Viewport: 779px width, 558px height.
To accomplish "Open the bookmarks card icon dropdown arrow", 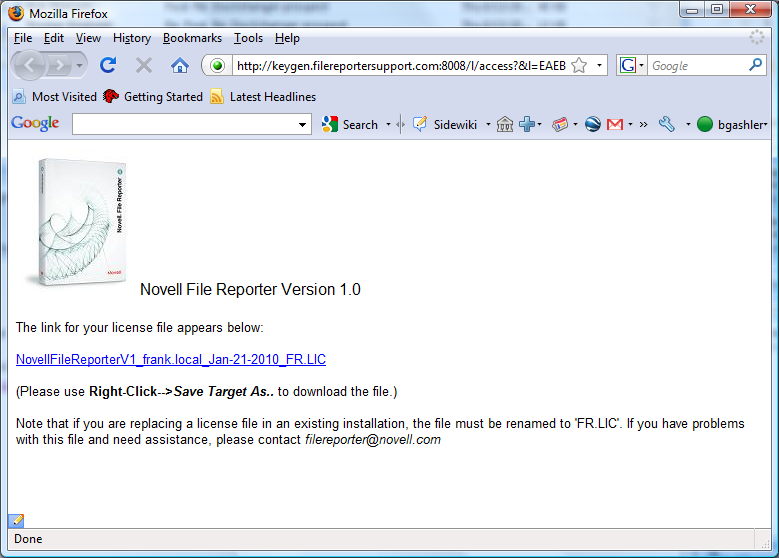I will pyautogui.click(x=575, y=125).
